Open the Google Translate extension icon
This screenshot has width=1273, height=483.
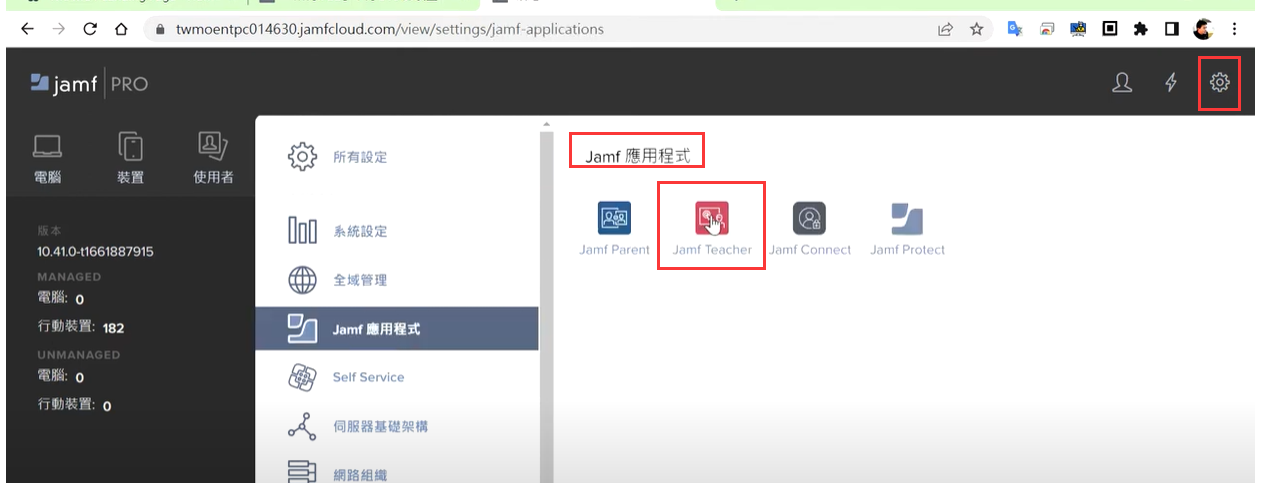1014,29
